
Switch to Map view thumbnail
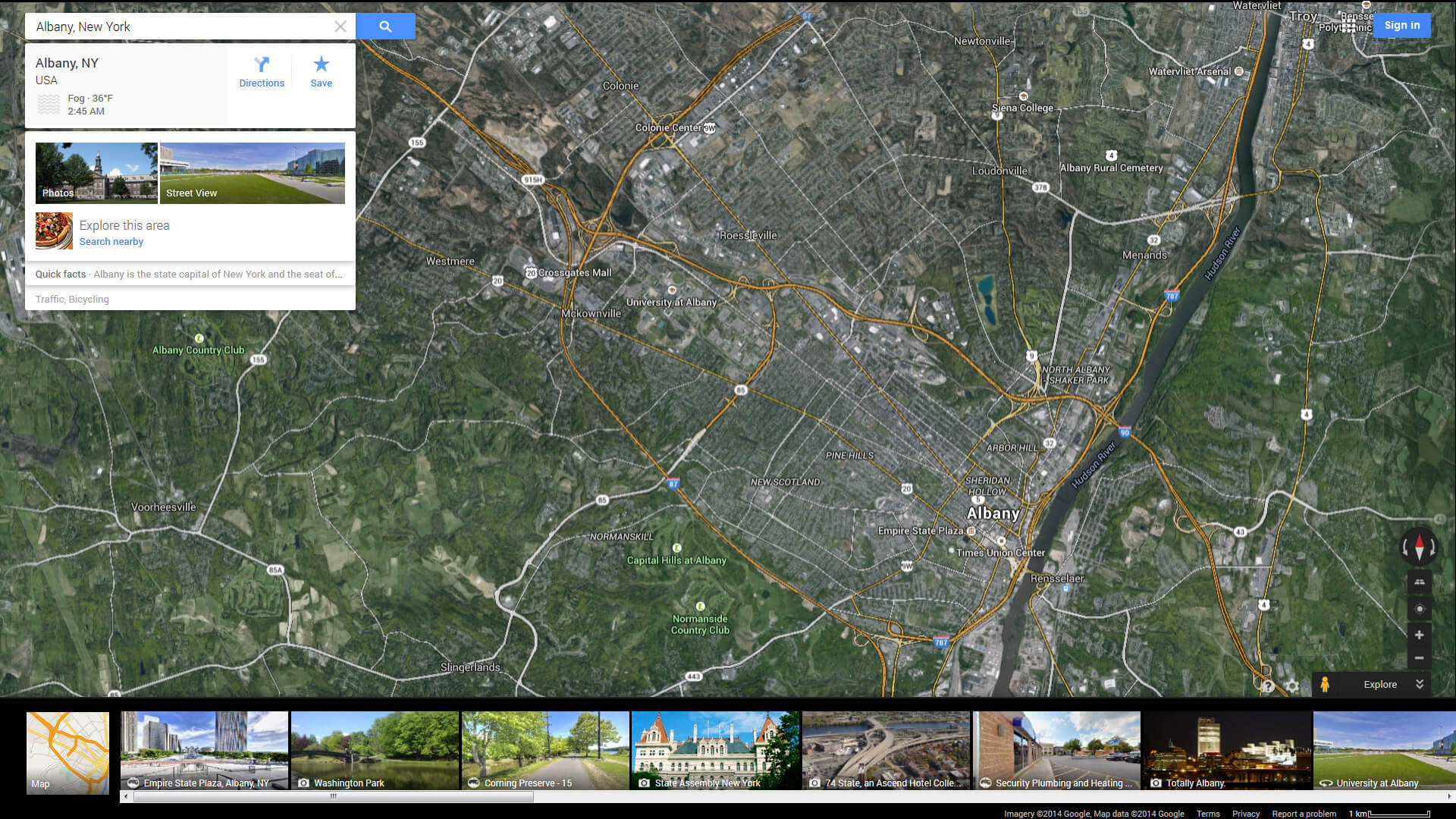(67, 752)
